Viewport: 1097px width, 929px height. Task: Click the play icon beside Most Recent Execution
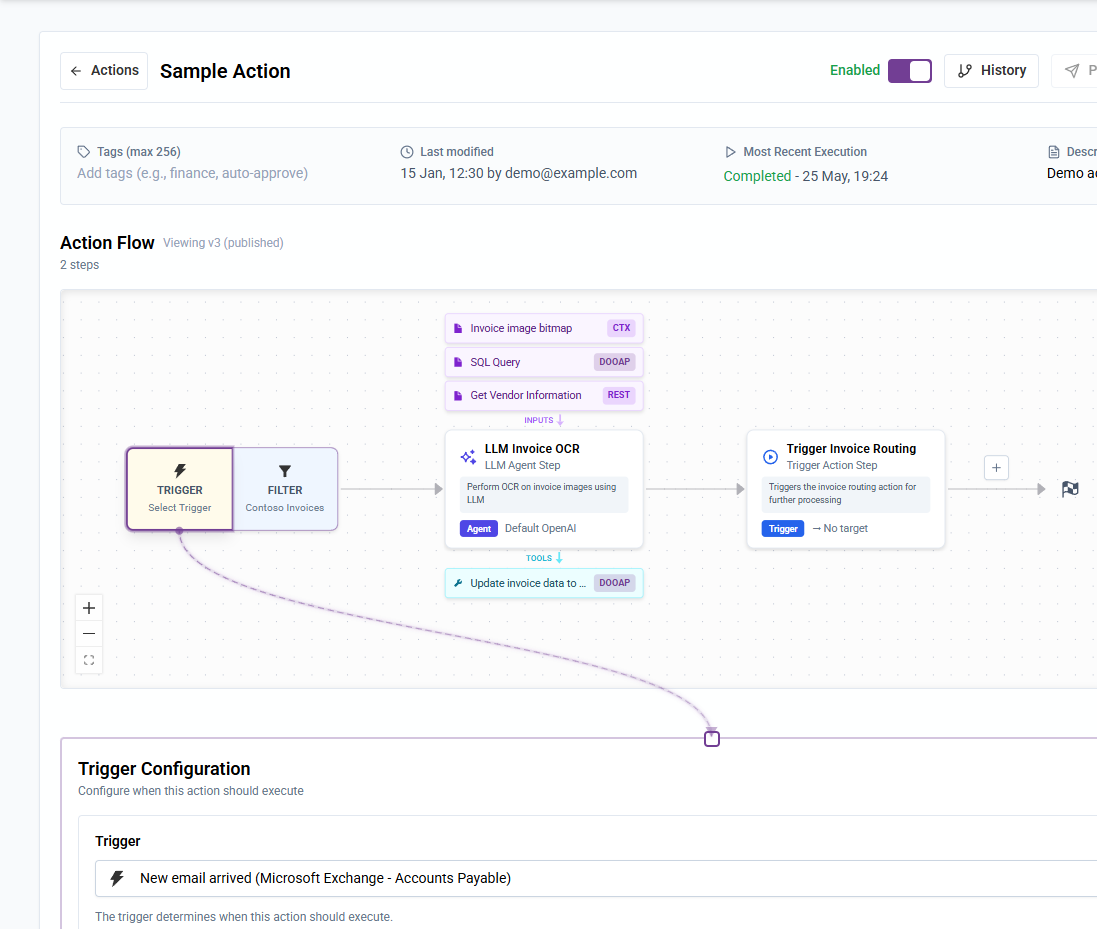(730, 152)
